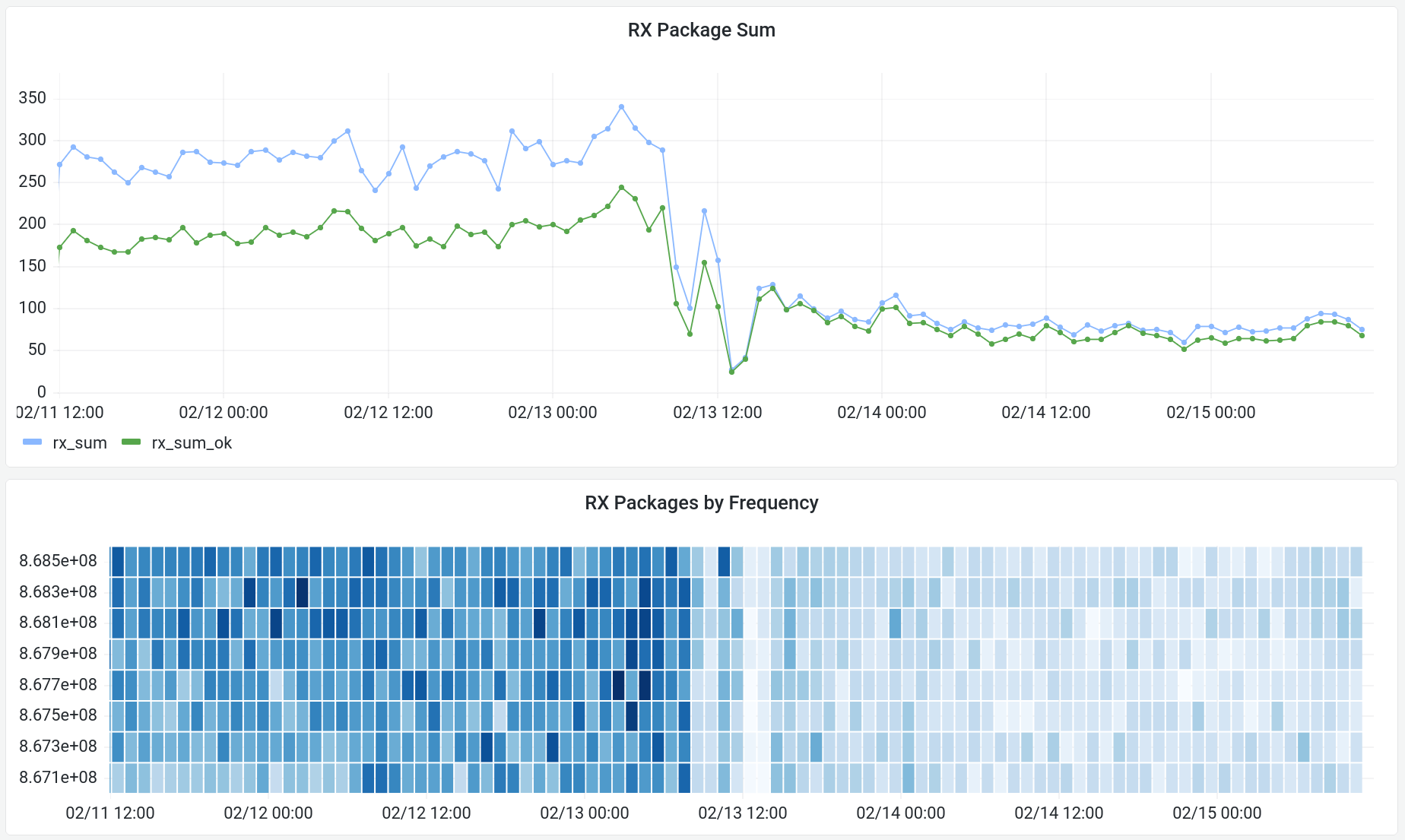Open the RX Package Sum panel title
Image resolution: width=1405 pixels, height=840 pixels.
[x=701, y=30]
